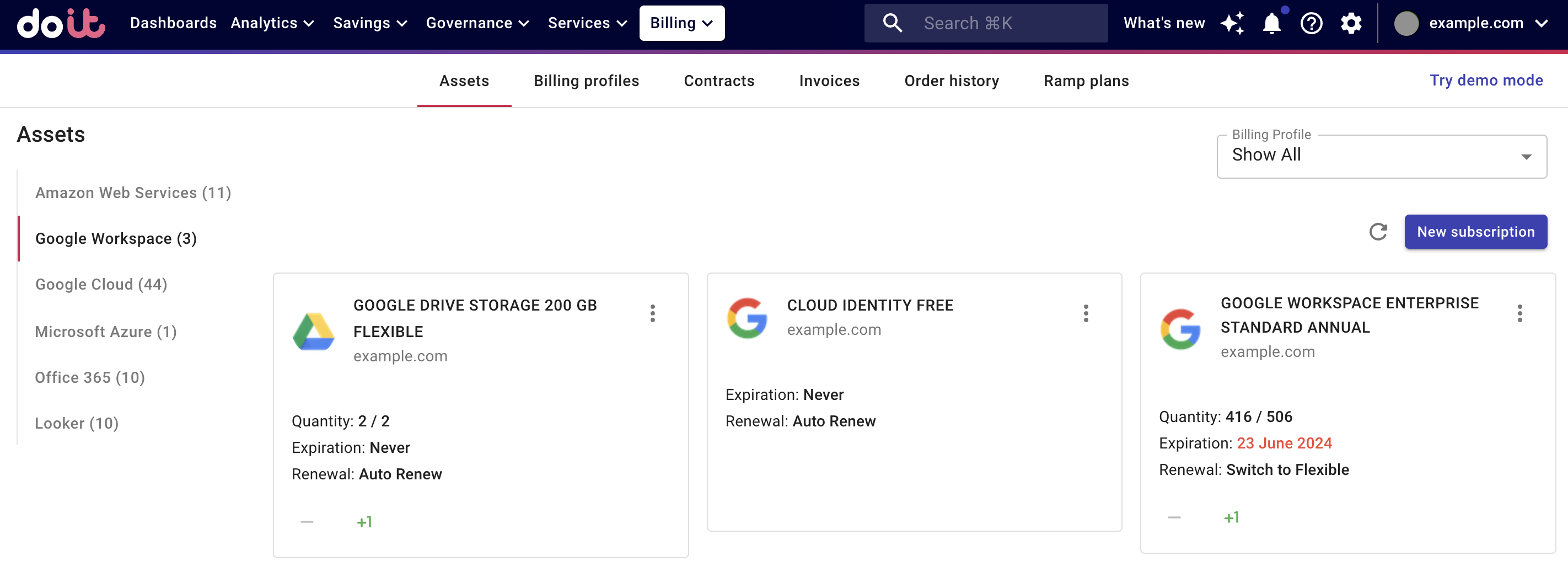The height and width of the screenshot is (577, 1568).
Task: Refresh the assets list
Action: [x=1377, y=232]
